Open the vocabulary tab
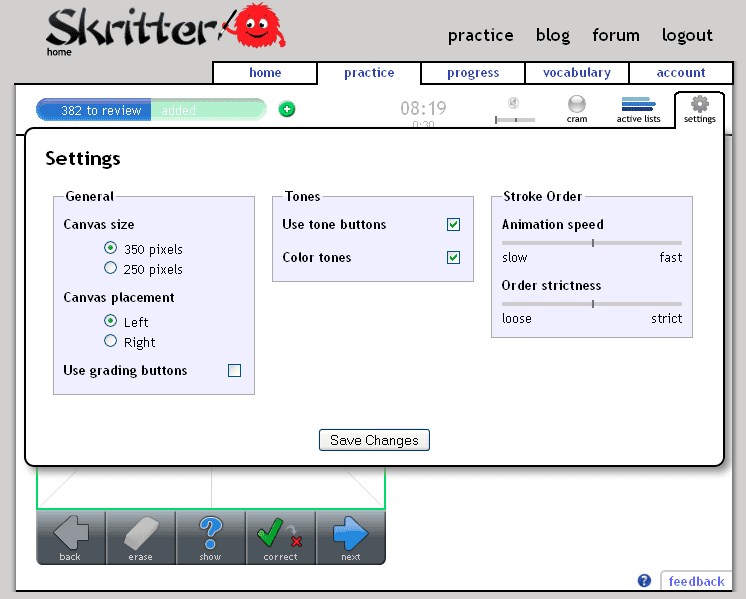 pos(577,73)
